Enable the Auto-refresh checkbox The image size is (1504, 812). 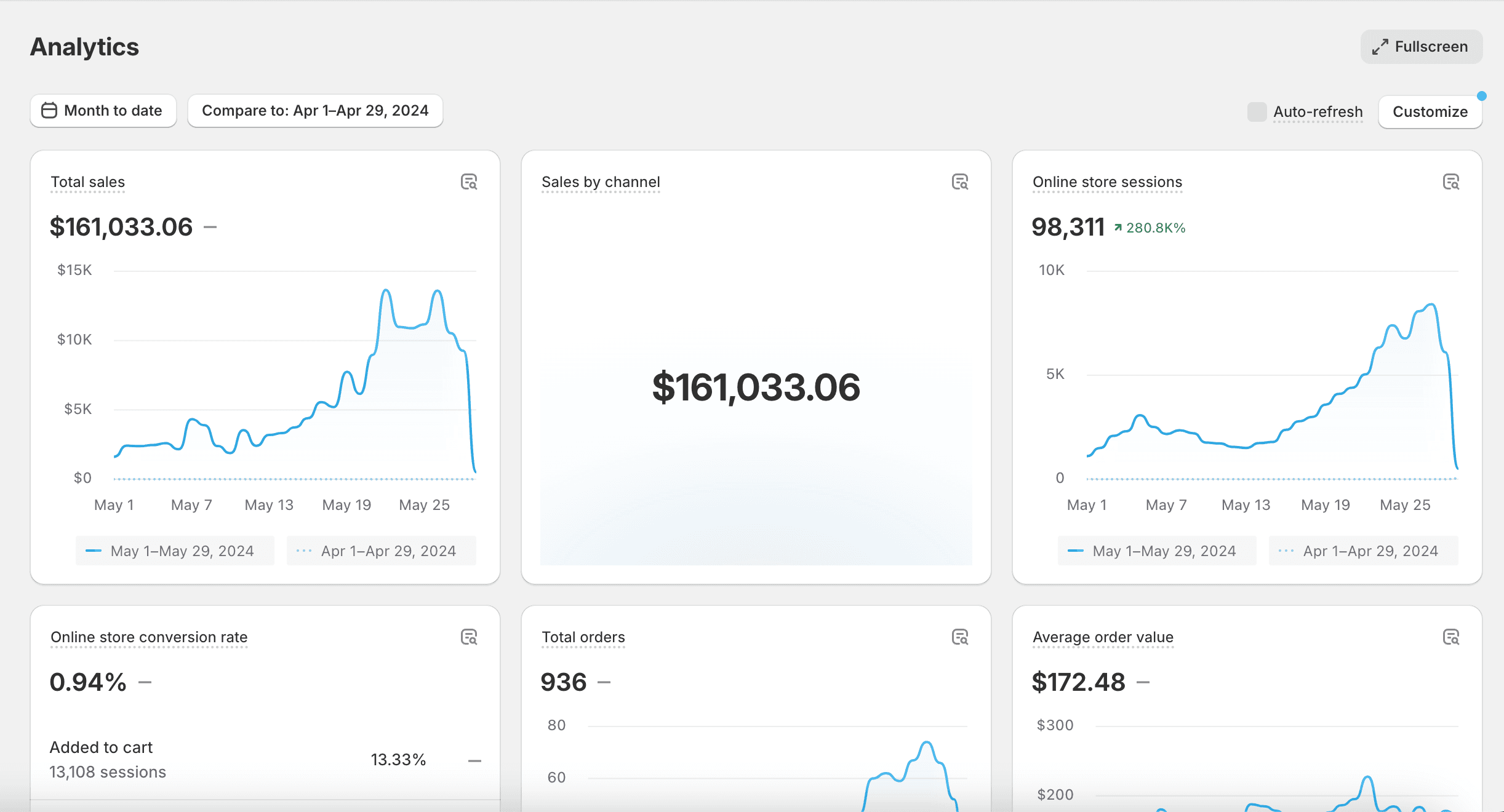1257,112
